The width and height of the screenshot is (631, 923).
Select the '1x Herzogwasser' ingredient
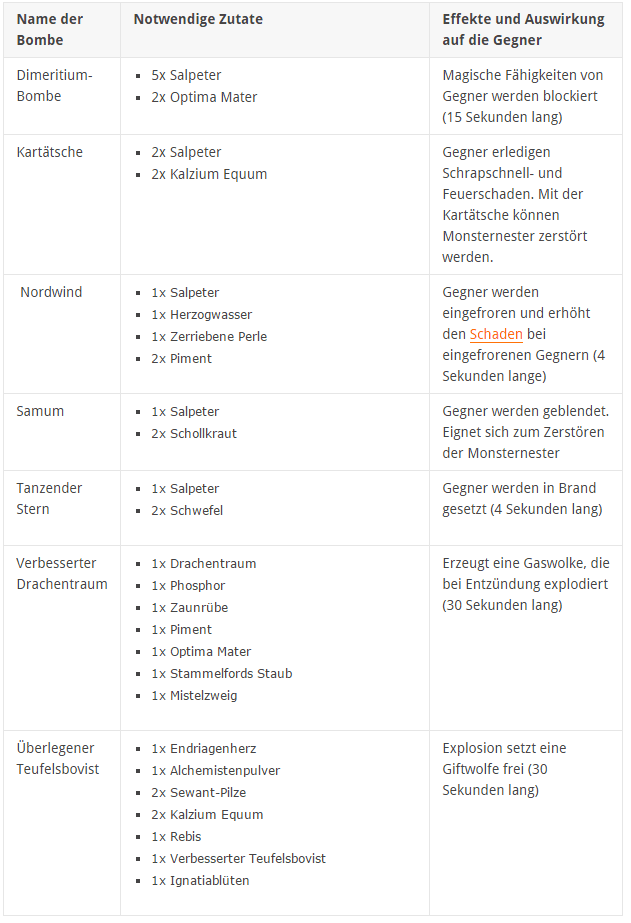click(201, 314)
